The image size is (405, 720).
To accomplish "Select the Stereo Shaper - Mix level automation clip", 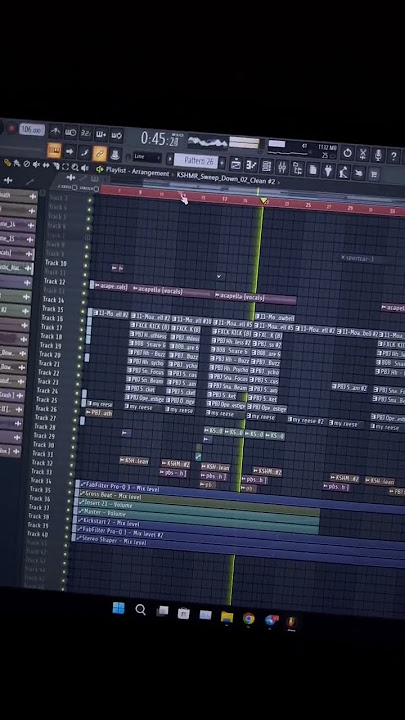I will (x=239, y=551).
